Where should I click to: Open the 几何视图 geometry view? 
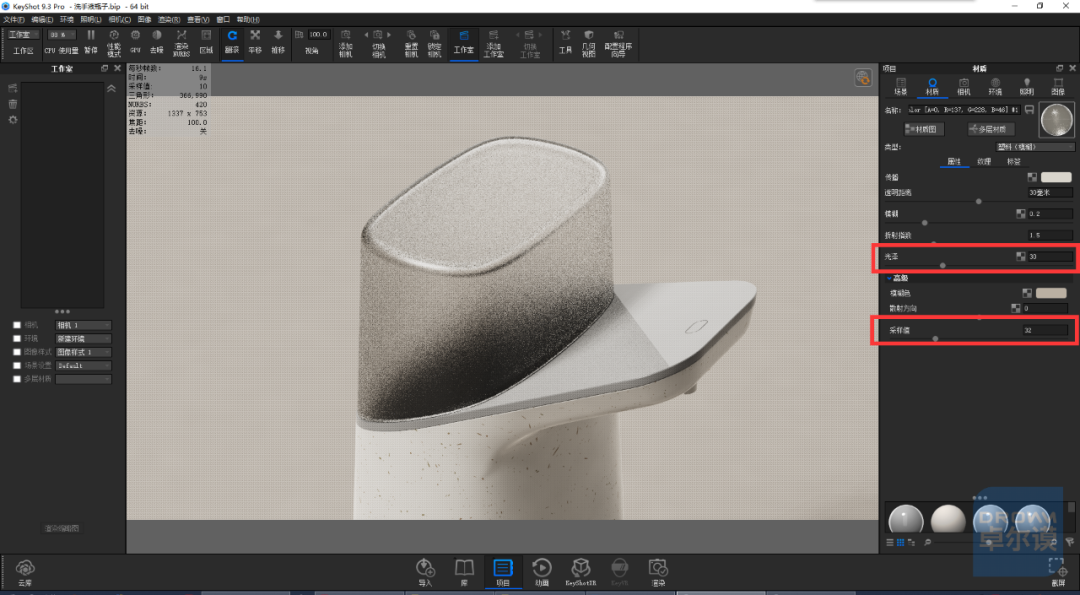pos(588,43)
